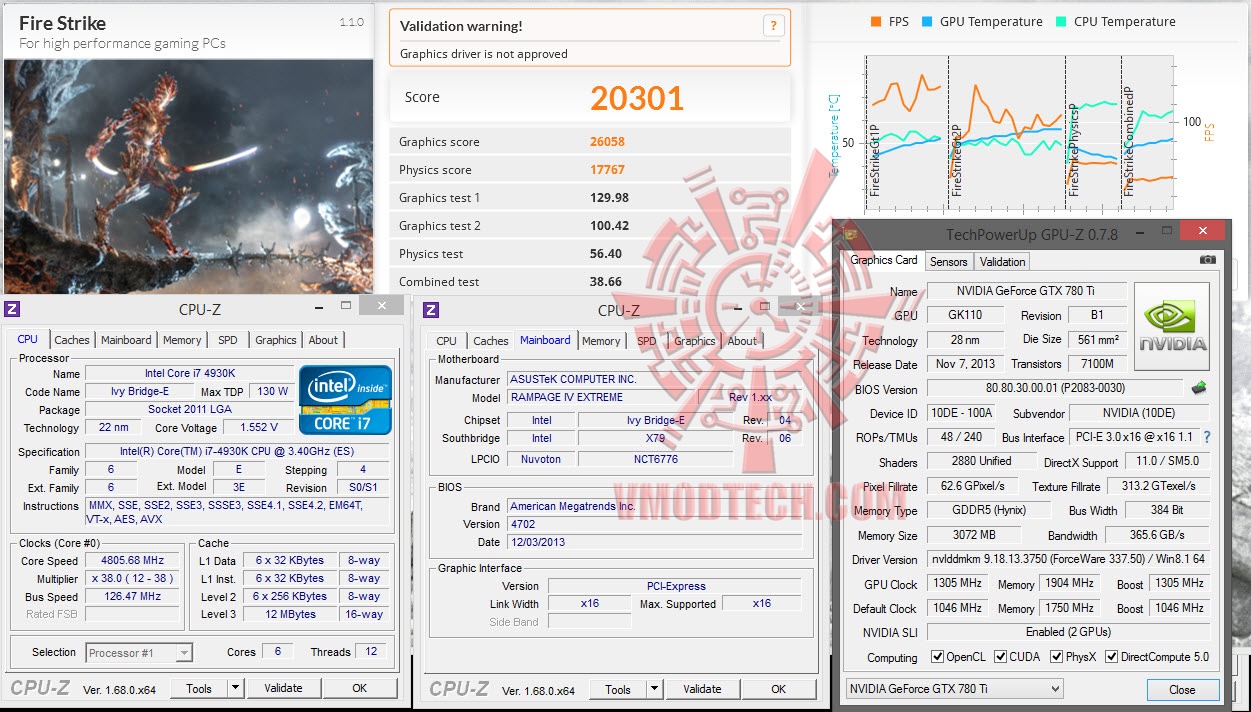Open Tools dropdown arrow in Mainboard CPU-Z window
Image resolution: width=1251 pixels, height=712 pixels.
[655, 689]
